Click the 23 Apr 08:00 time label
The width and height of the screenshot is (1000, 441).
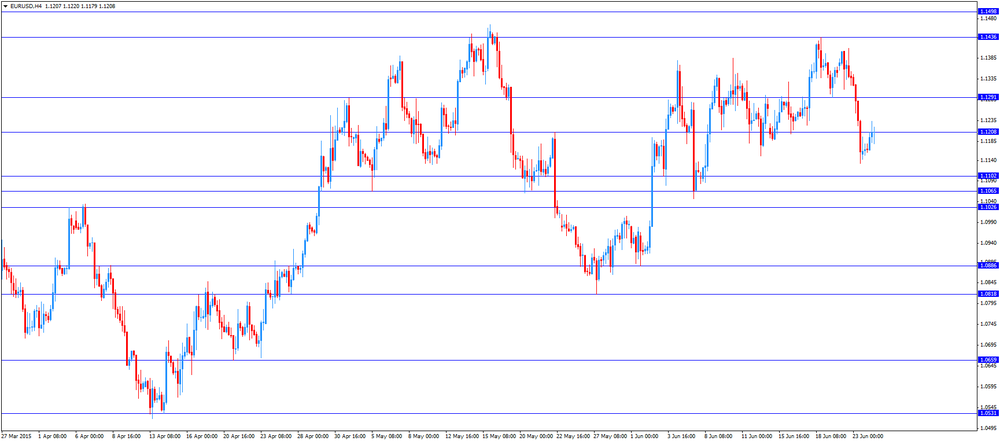click(x=276, y=437)
